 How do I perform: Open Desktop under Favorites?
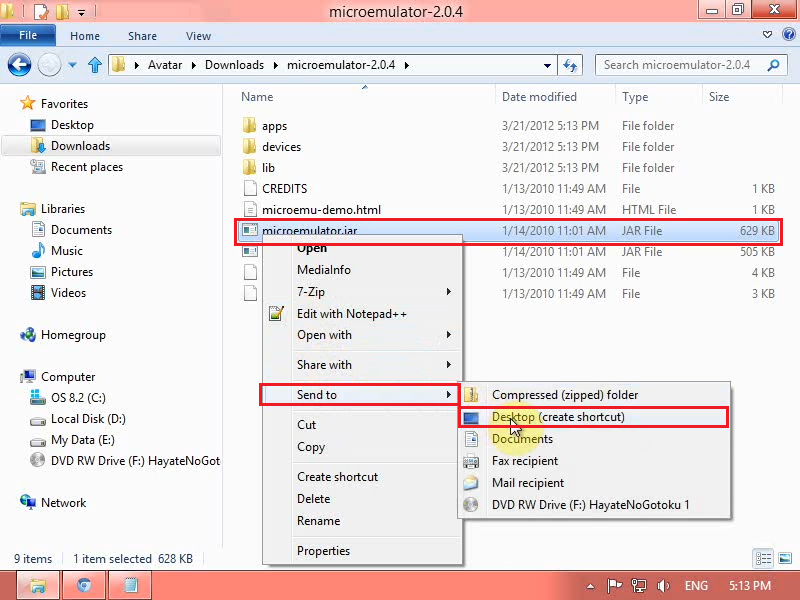72,125
